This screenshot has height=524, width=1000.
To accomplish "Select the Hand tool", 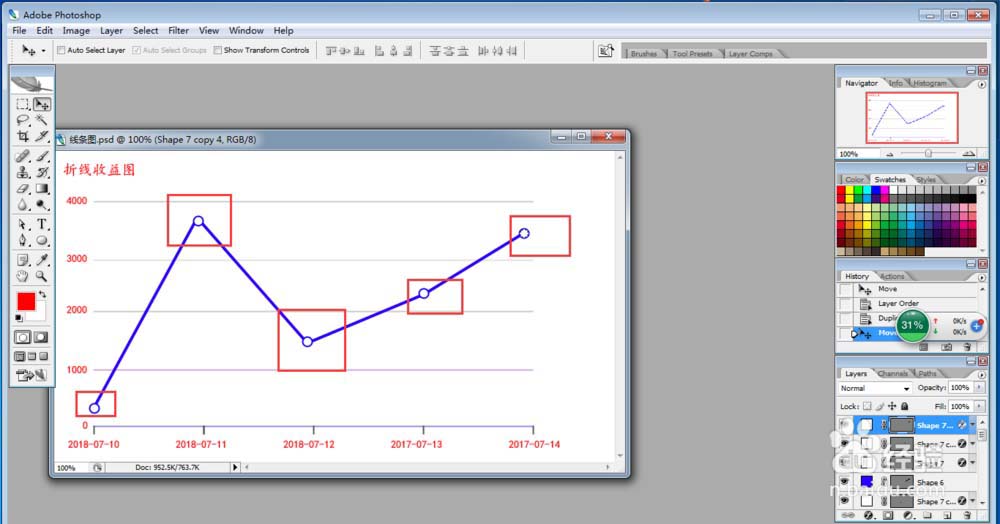I will click(22, 276).
